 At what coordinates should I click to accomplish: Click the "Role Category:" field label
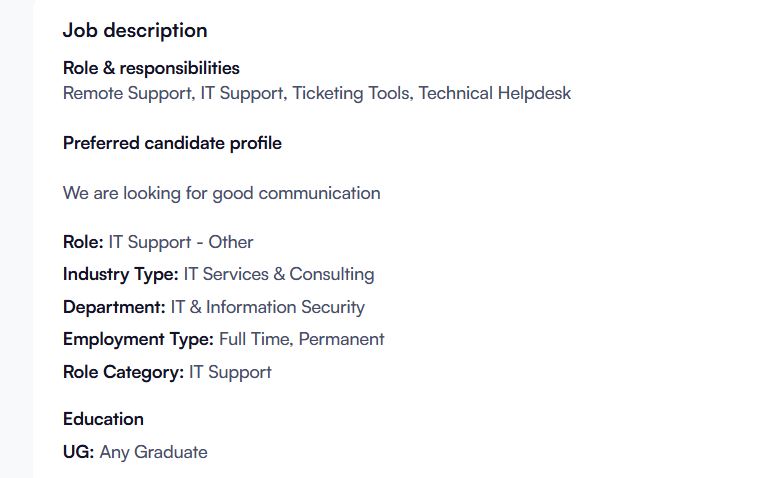(123, 372)
